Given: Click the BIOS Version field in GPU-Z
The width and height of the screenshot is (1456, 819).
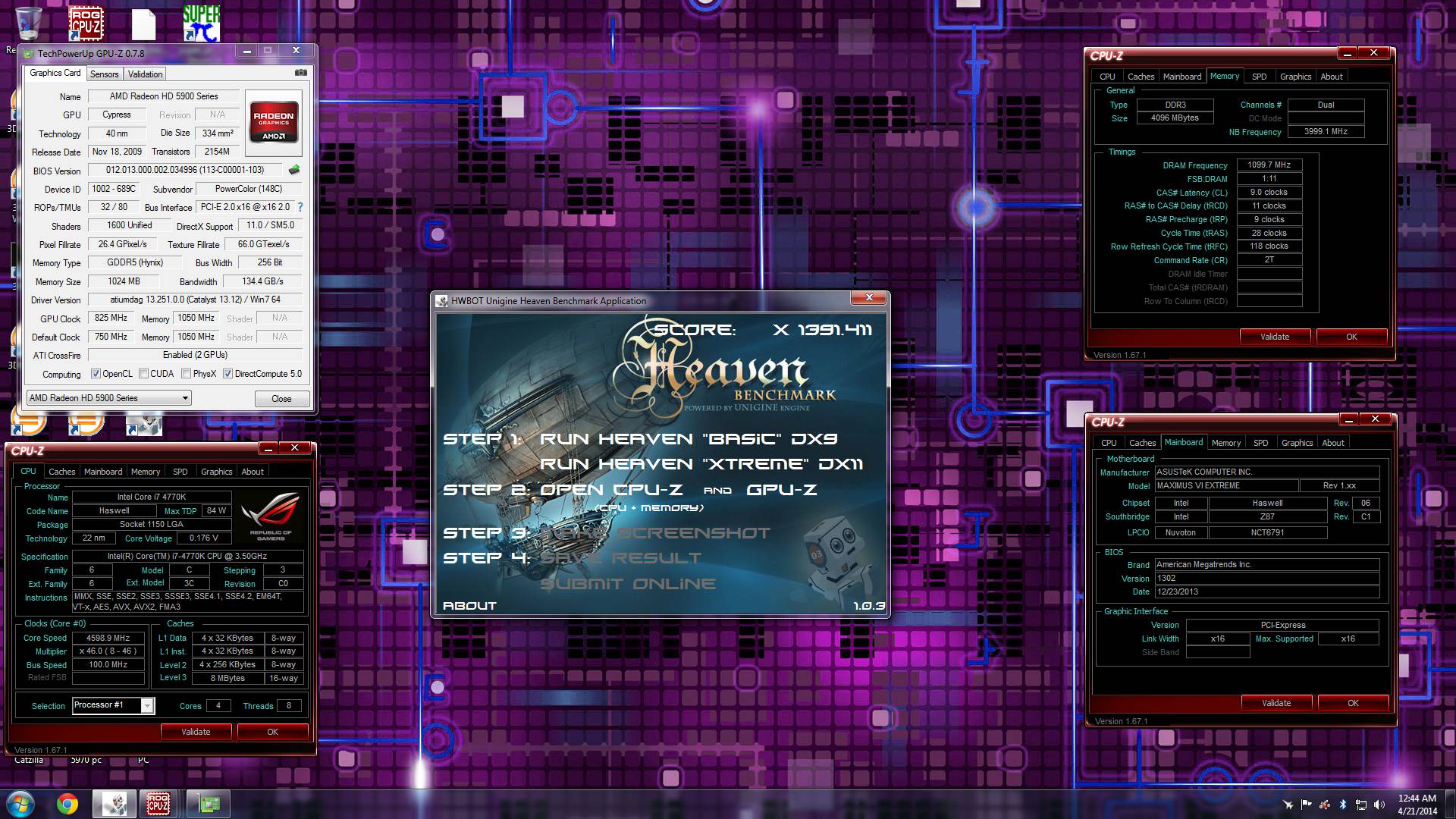Looking at the screenshot, I should 185,170.
